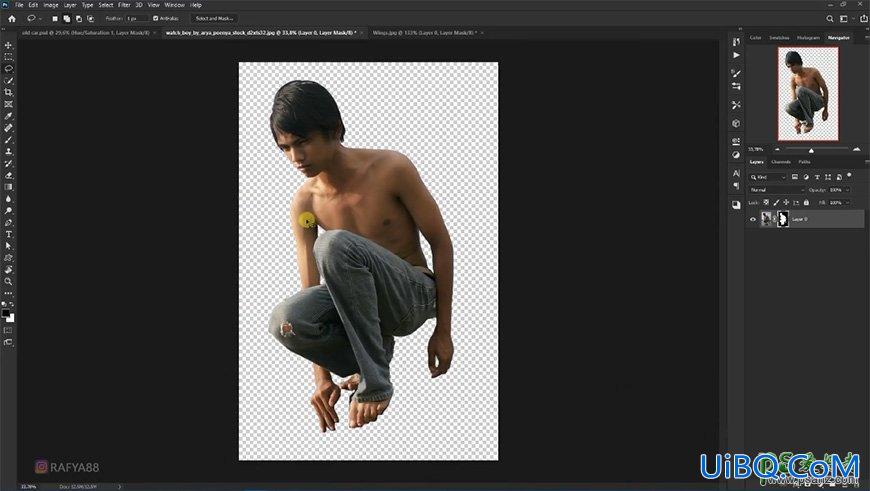Image resolution: width=870 pixels, height=491 pixels.
Task: Select the Shape tool
Action: coord(8,258)
